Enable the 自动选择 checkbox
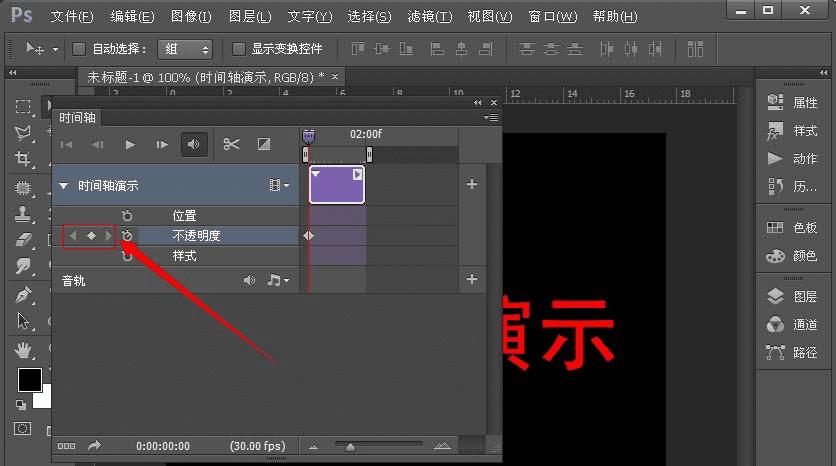 79,49
